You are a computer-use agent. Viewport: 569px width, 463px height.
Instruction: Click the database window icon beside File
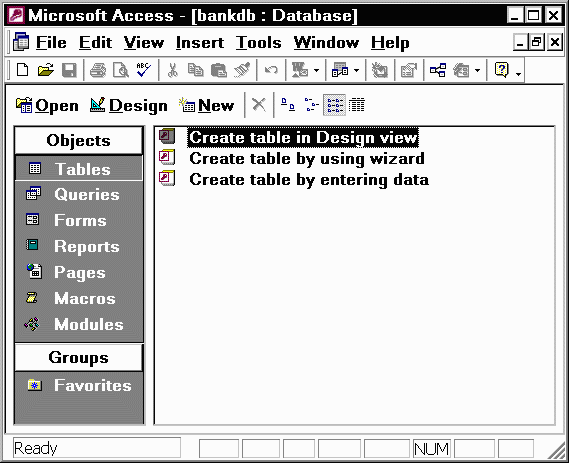click(x=21, y=42)
